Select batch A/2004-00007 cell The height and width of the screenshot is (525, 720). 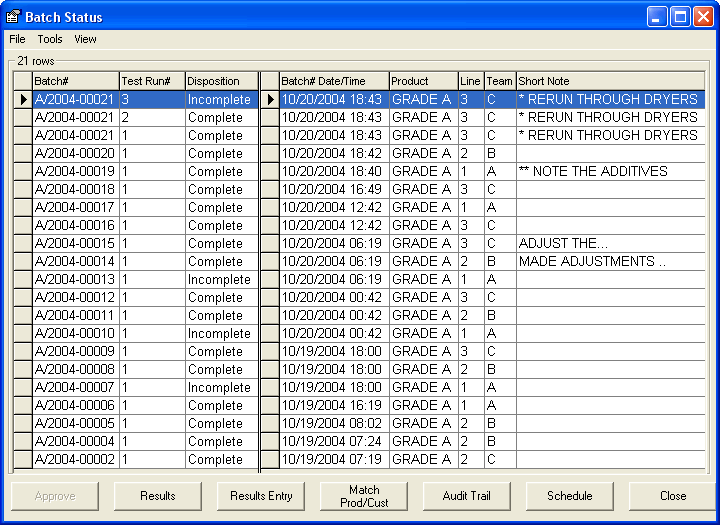[76, 387]
